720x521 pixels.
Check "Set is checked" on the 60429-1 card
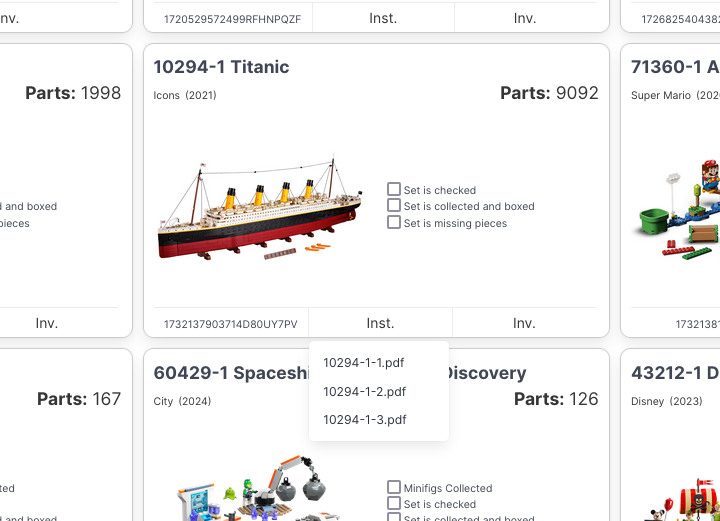(394, 504)
